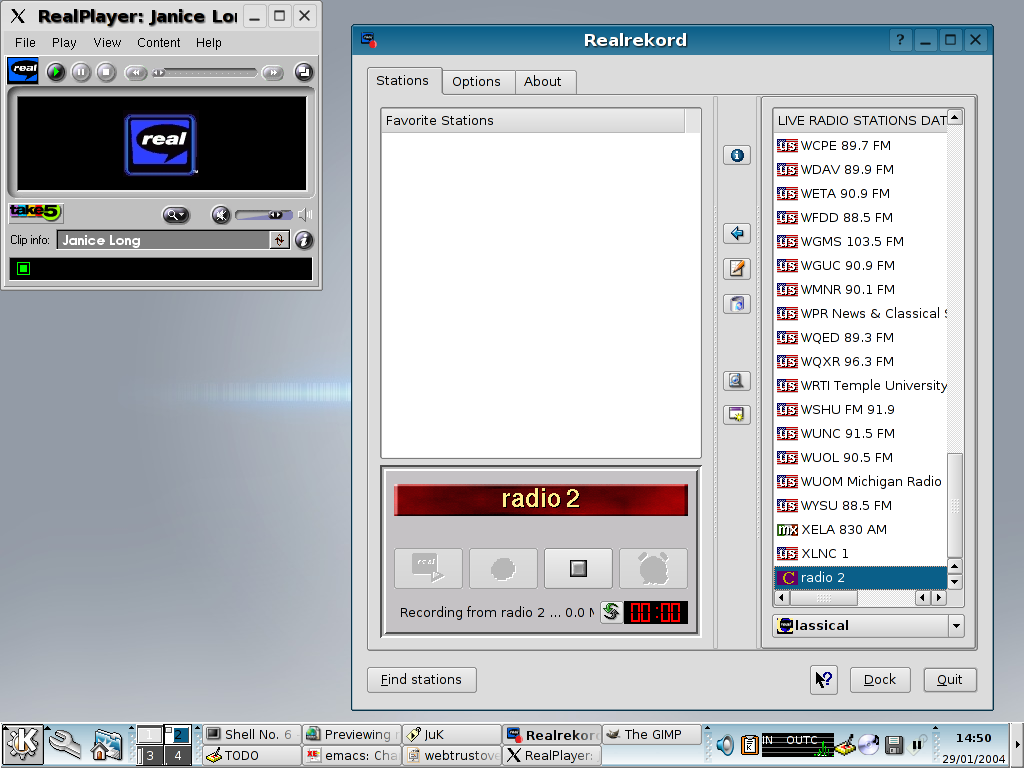Toggle RealPlayer compact mode button
The width and height of the screenshot is (1024, 768).
point(303,72)
